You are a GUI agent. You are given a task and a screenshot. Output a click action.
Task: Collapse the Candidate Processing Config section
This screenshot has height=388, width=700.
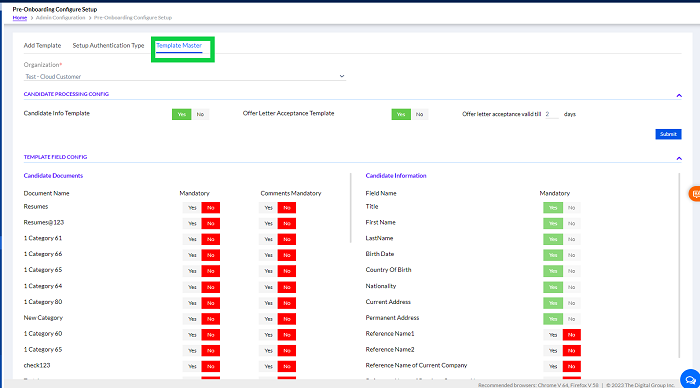click(x=679, y=96)
